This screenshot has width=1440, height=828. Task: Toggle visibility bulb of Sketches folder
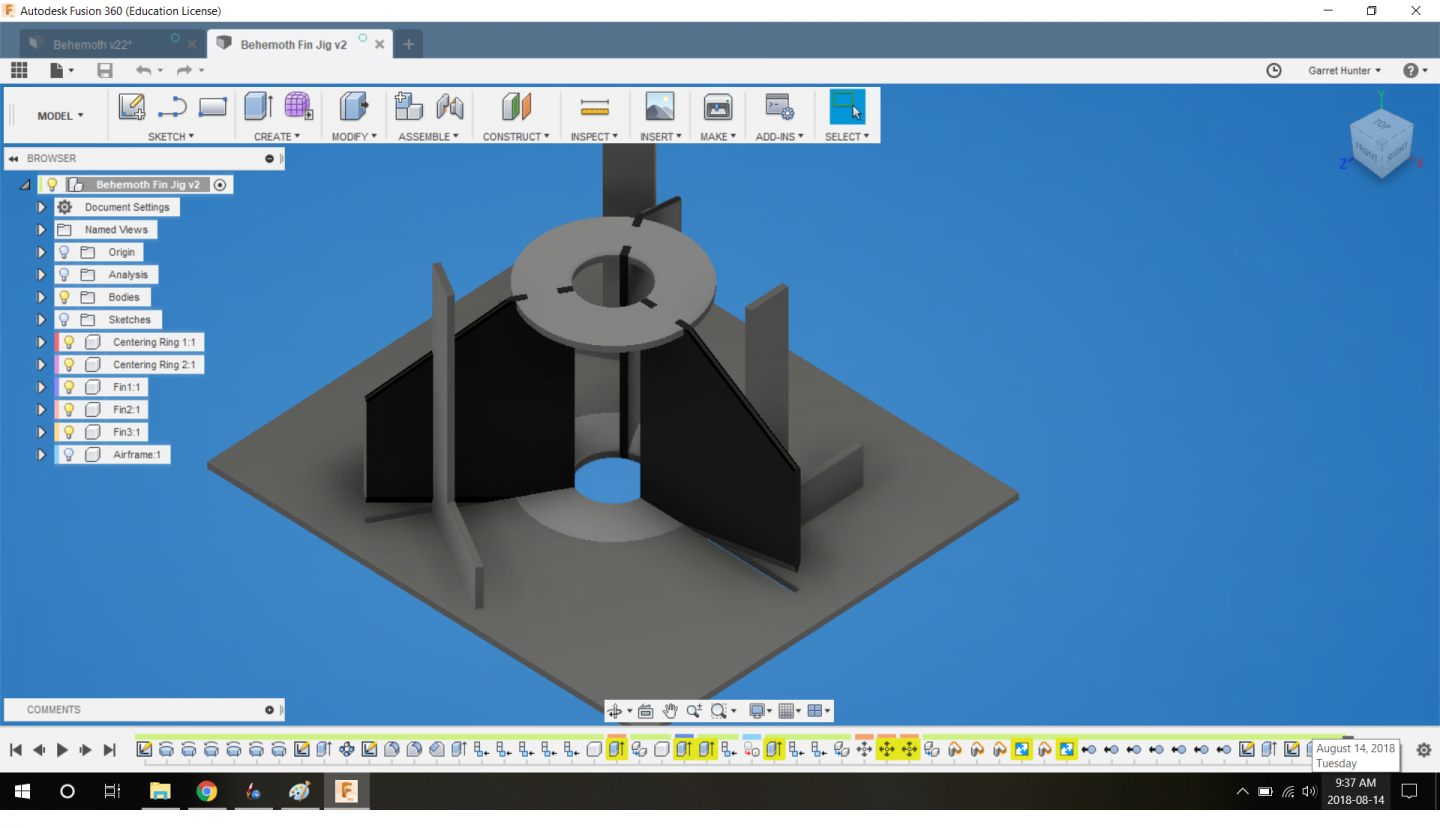pos(64,319)
